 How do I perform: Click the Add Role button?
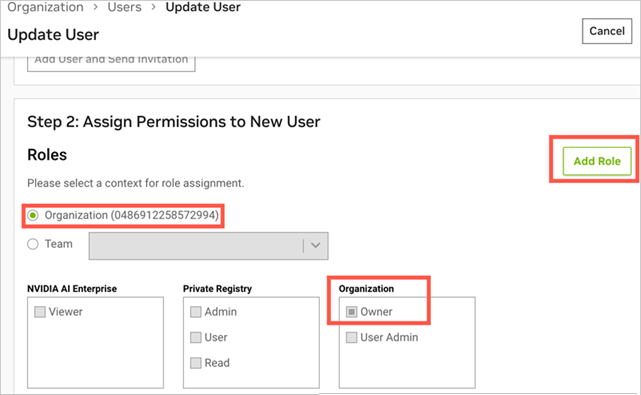click(597, 161)
